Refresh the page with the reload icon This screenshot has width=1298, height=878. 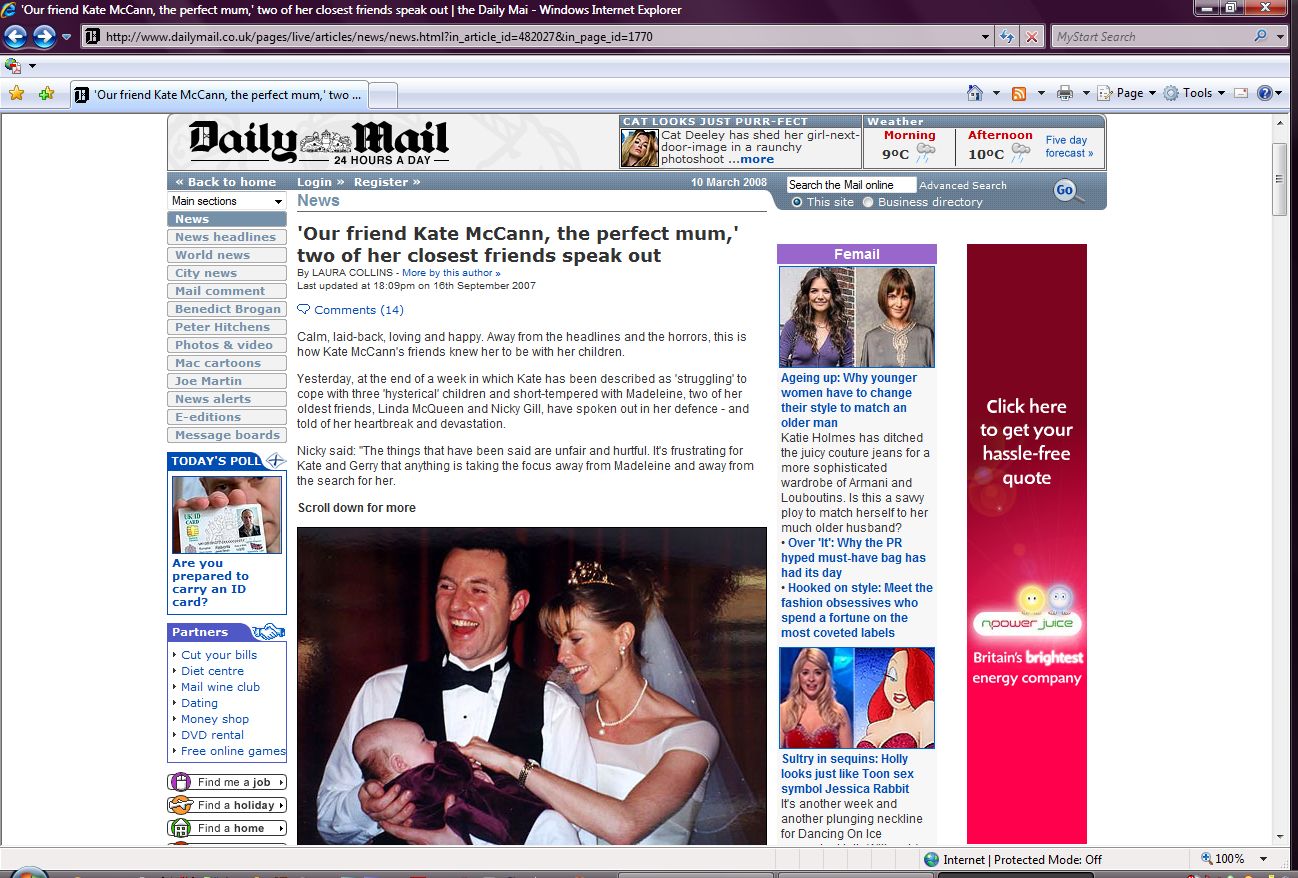1007,37
